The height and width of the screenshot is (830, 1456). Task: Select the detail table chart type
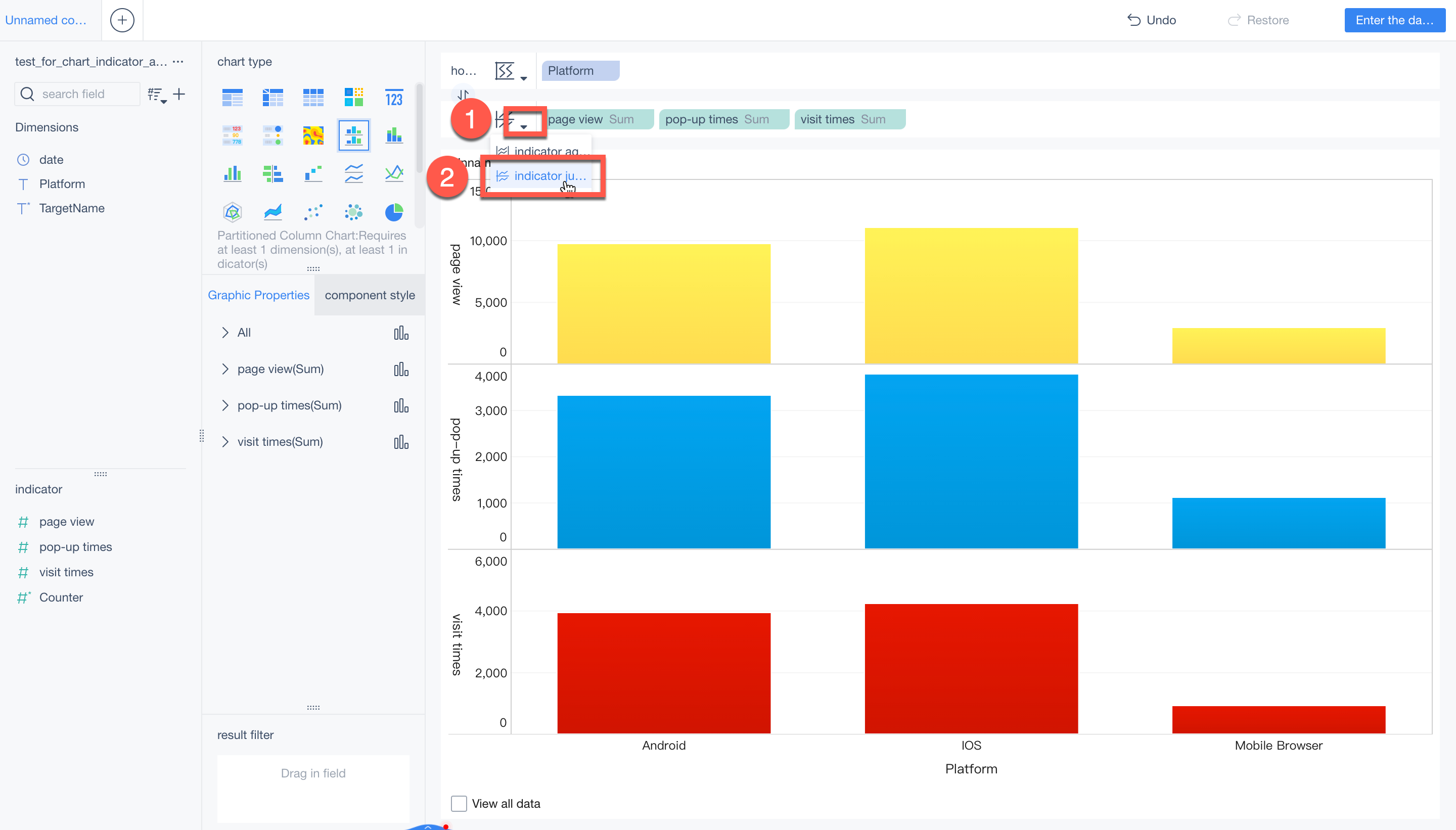click(x=313, y=98)
